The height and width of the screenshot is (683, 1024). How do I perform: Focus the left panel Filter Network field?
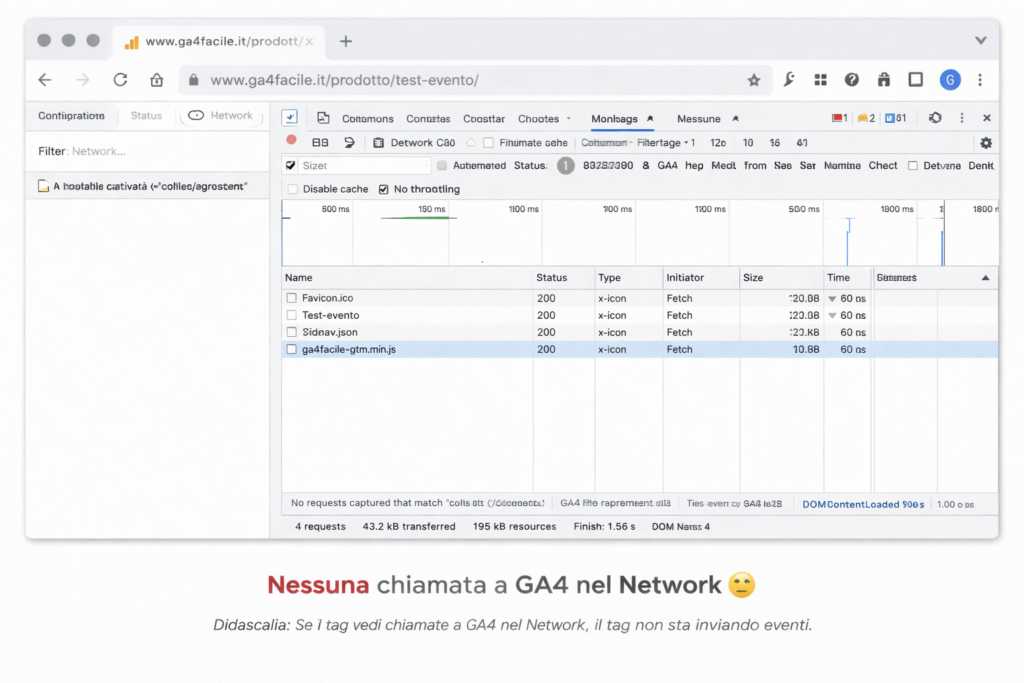click(147, 151)
